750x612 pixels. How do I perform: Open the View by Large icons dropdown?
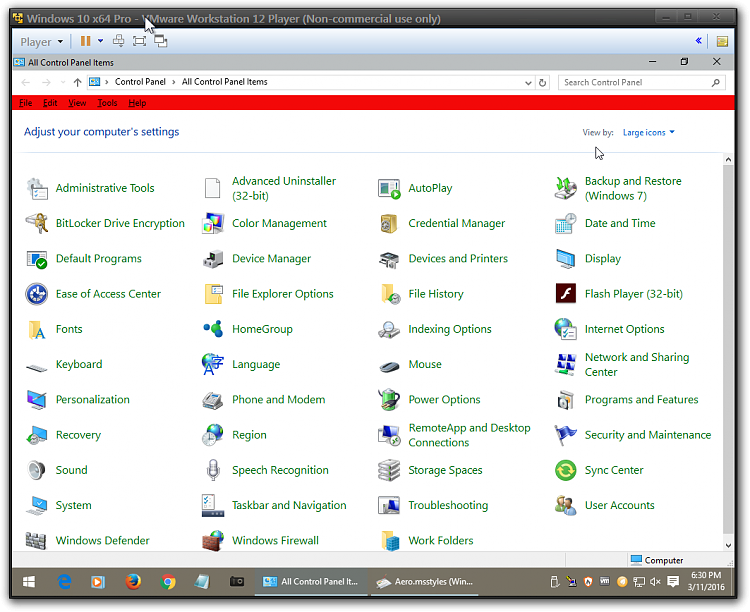point(649,133)
